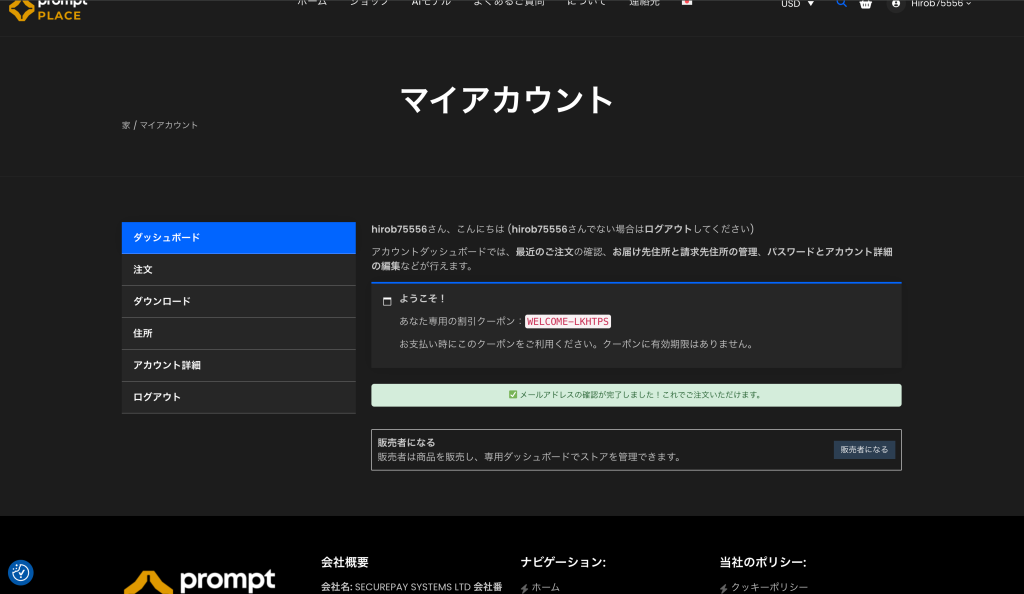Open the shopping cart basket icon
This screenshot has width=1024, height=594.
[866, 4]
